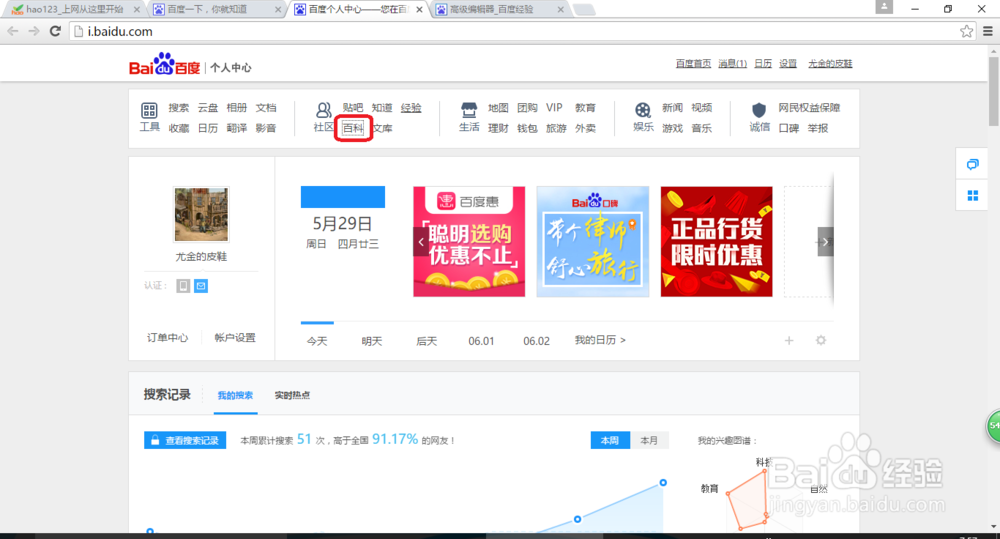1000x539 pixels.
Task: Click the chat bubble icon on right sidebar
Action: [x=973, y=165]
